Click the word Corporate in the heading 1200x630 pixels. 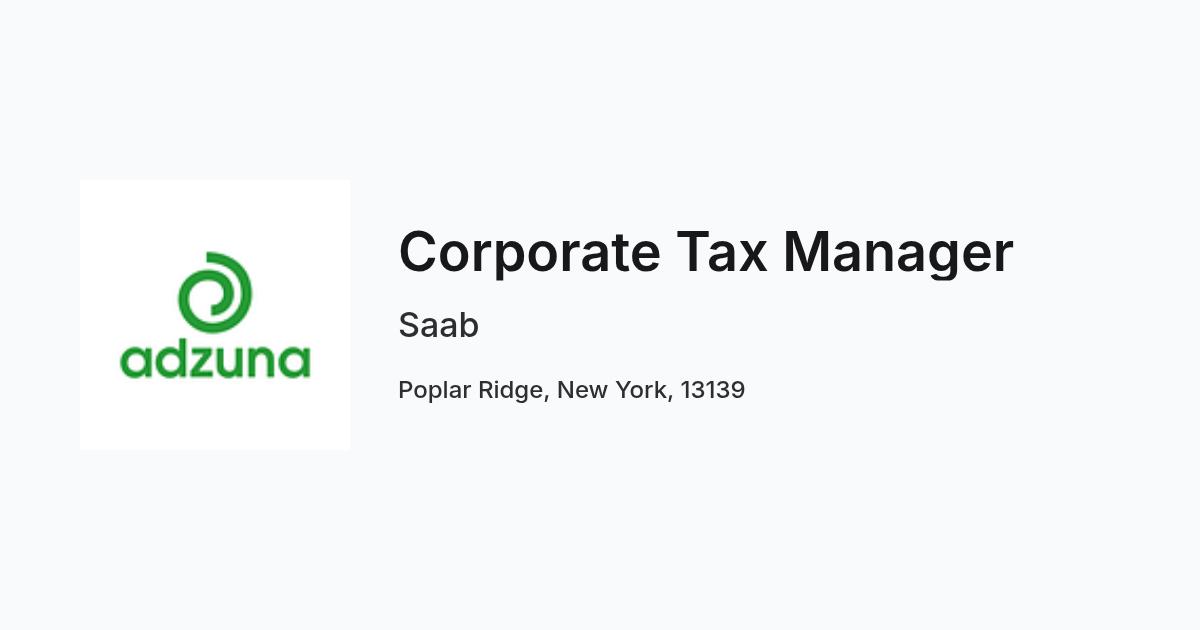pos(530,252)
